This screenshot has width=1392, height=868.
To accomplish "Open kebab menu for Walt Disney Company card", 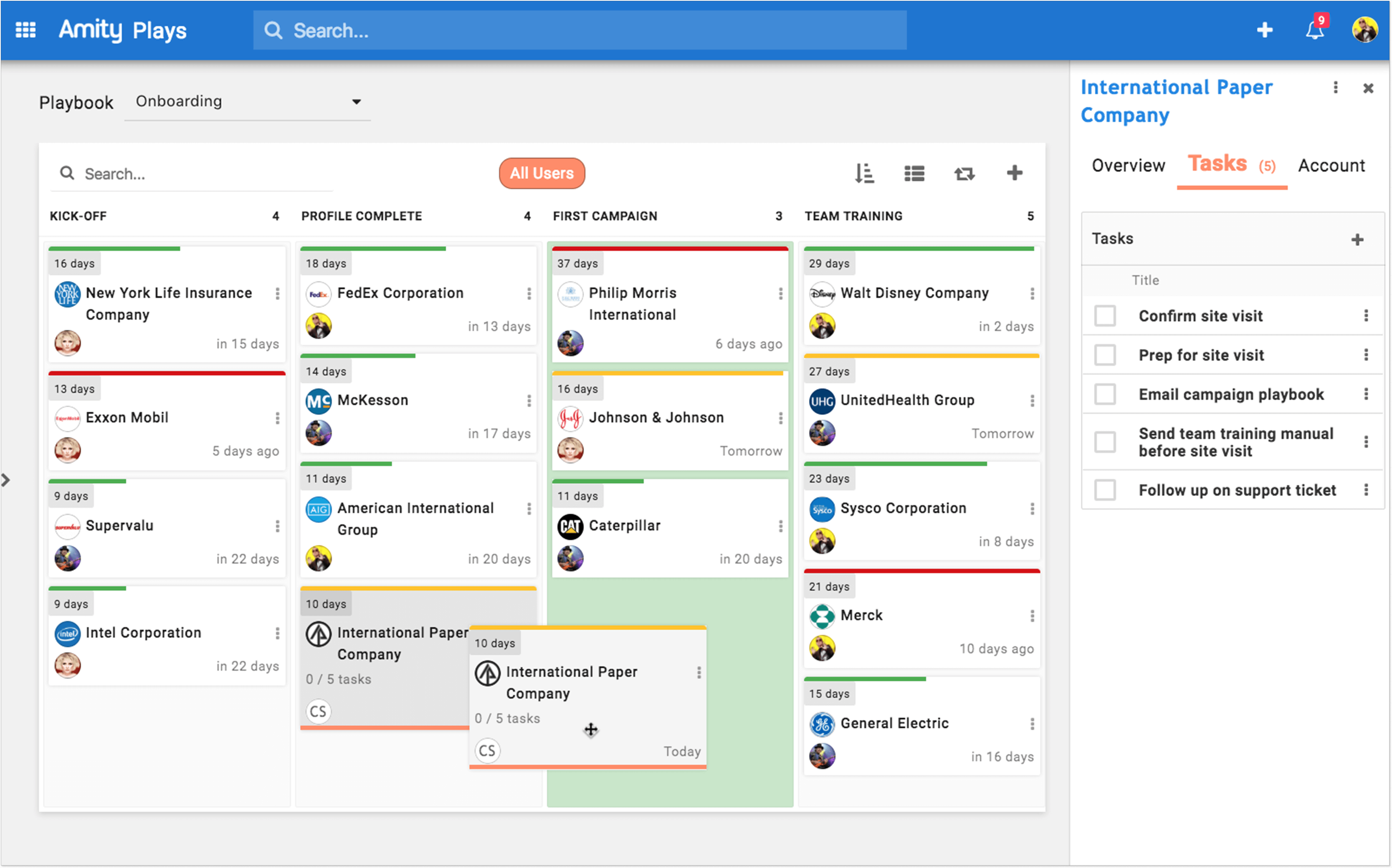I will point(1032,293).
